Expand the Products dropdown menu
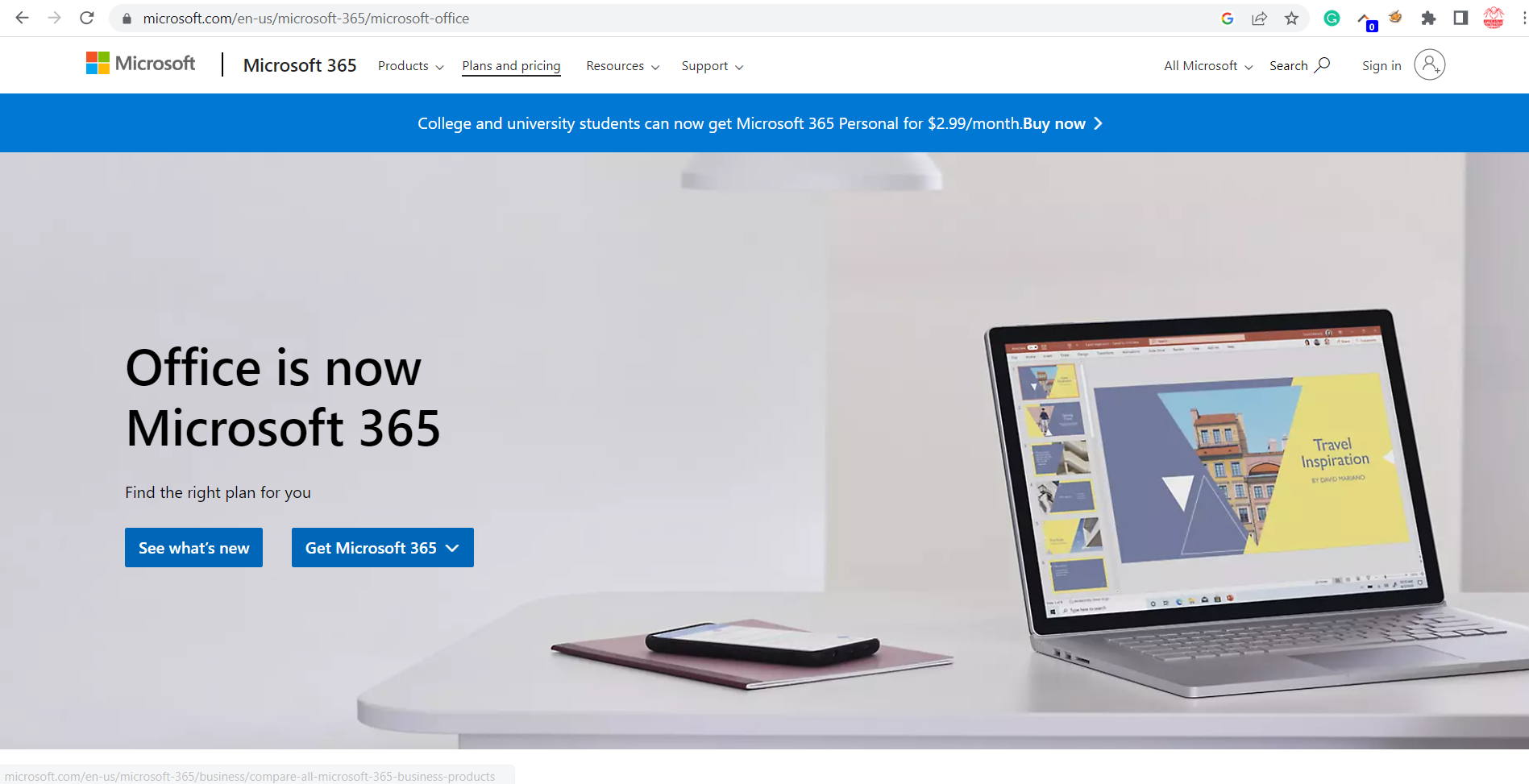 (x=410, y=66)
